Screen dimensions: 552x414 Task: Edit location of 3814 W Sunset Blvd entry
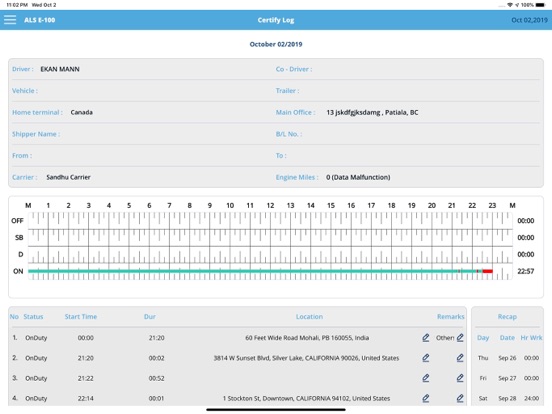(426, 358)
